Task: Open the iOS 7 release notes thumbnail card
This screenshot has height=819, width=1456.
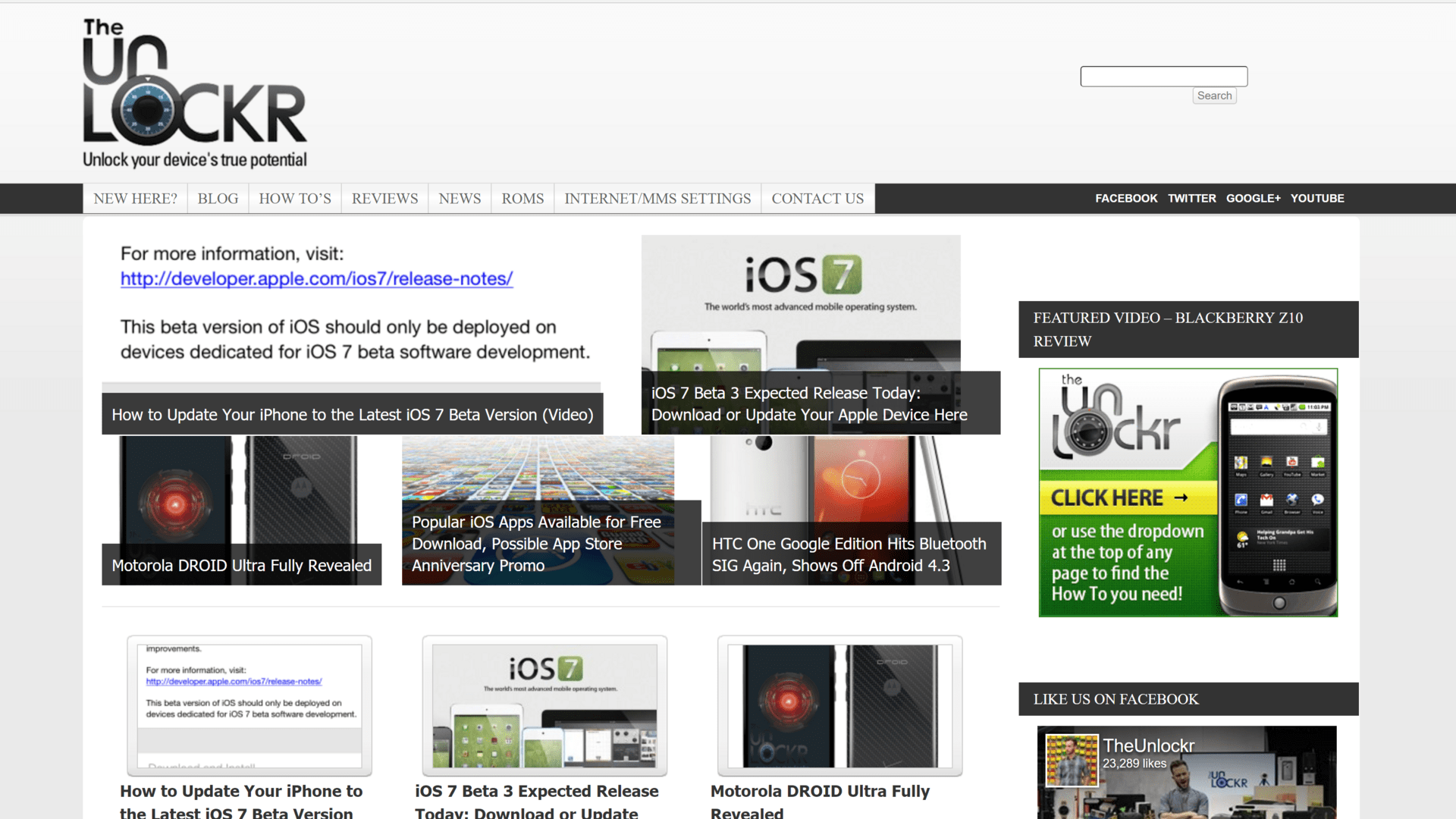Action: [x=249, y=705]
